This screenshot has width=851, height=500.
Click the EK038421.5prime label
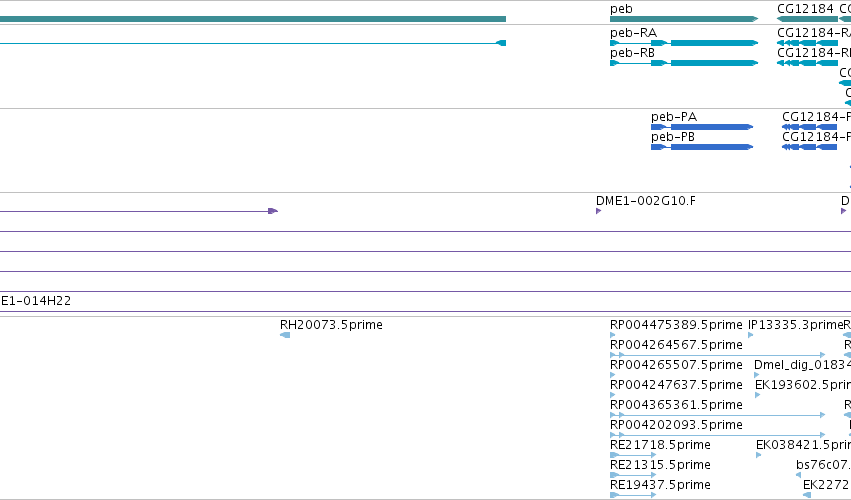[x=803, y=445]
